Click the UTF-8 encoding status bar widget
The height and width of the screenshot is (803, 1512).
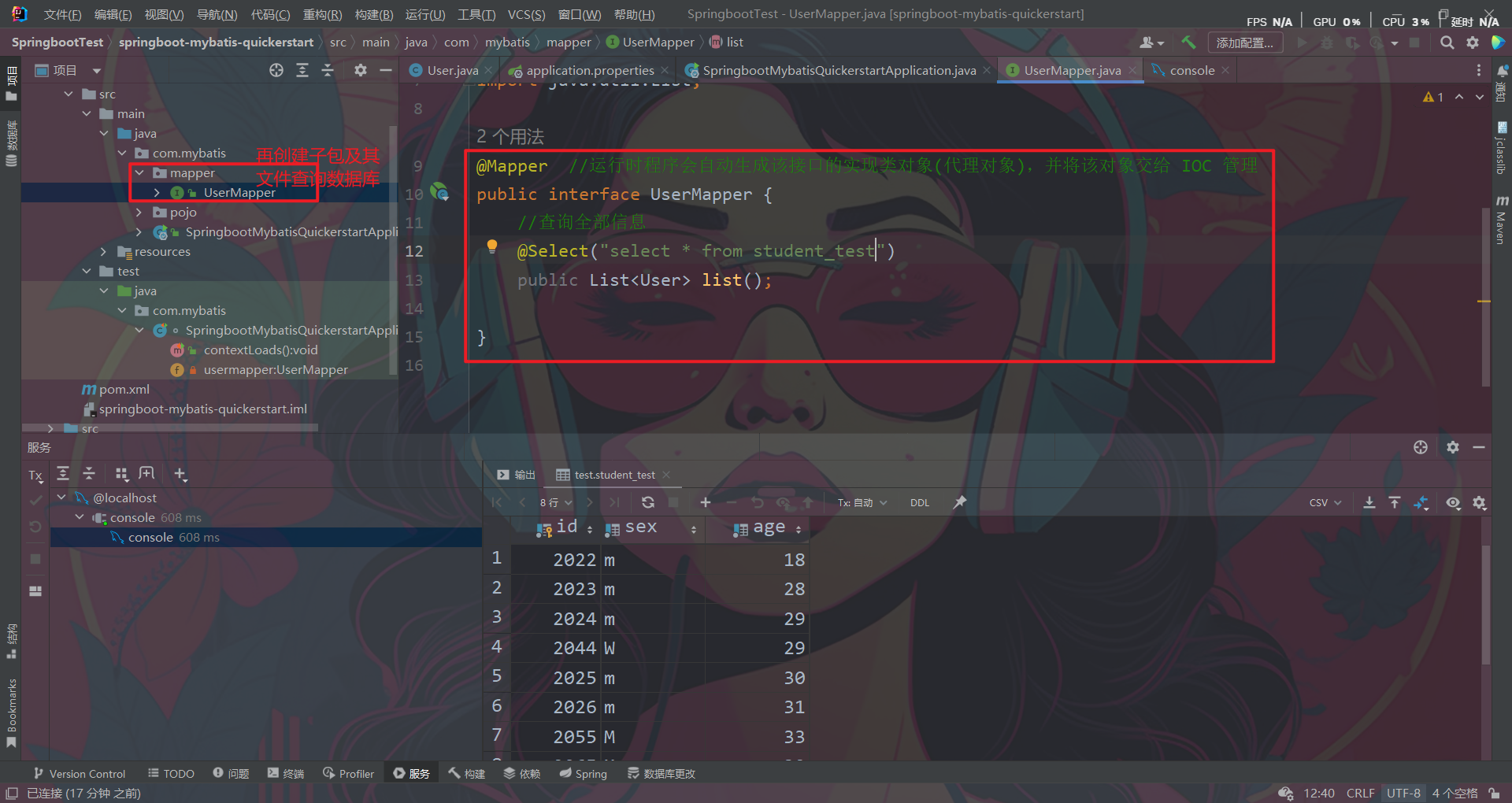[x=1403, y=793]
